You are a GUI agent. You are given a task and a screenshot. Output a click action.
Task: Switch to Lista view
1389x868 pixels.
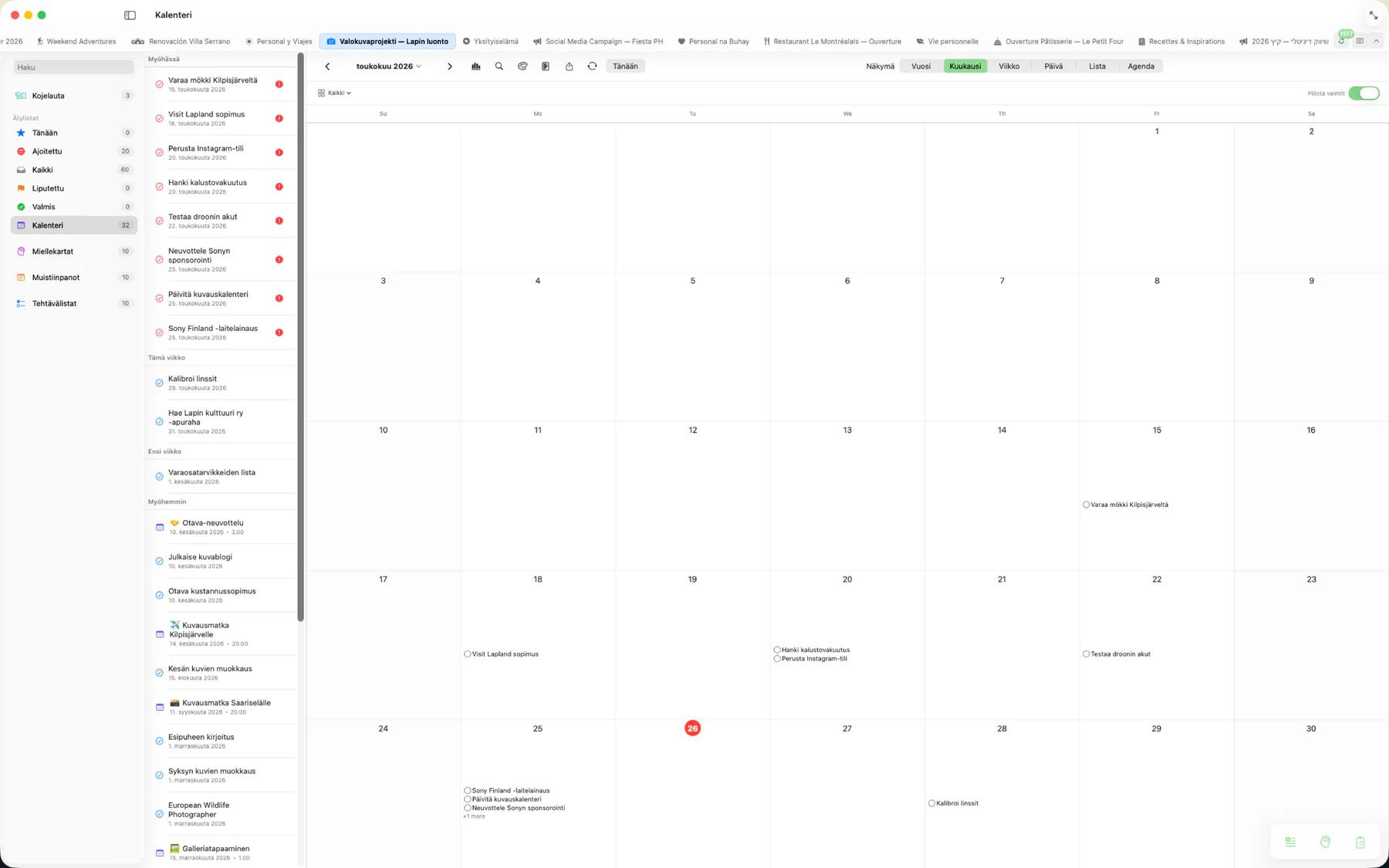click(x=1097, y=66)
